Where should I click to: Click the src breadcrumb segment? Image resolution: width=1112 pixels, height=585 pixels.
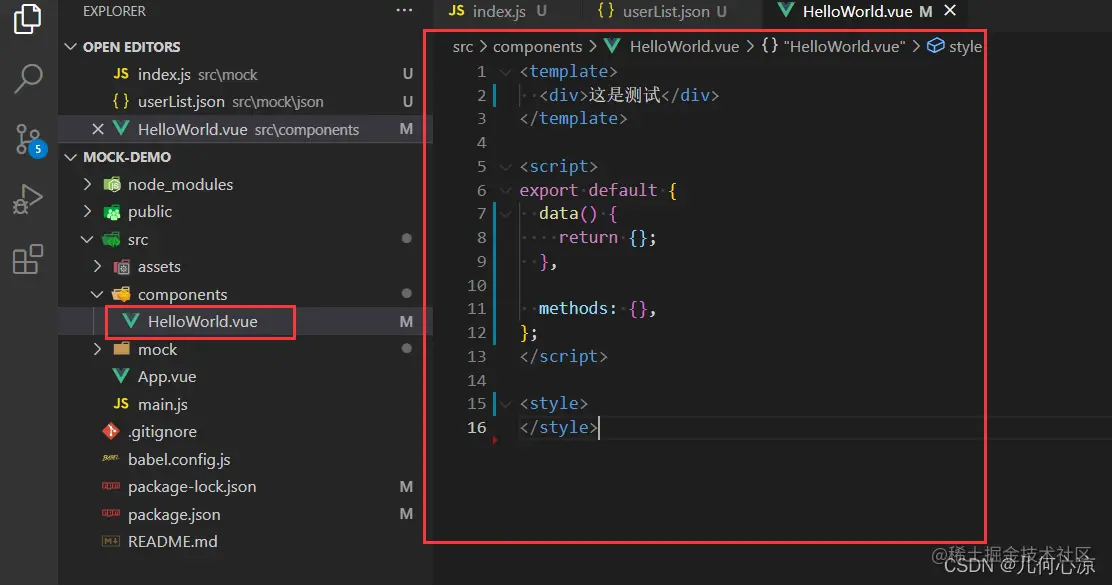[462, 47]
